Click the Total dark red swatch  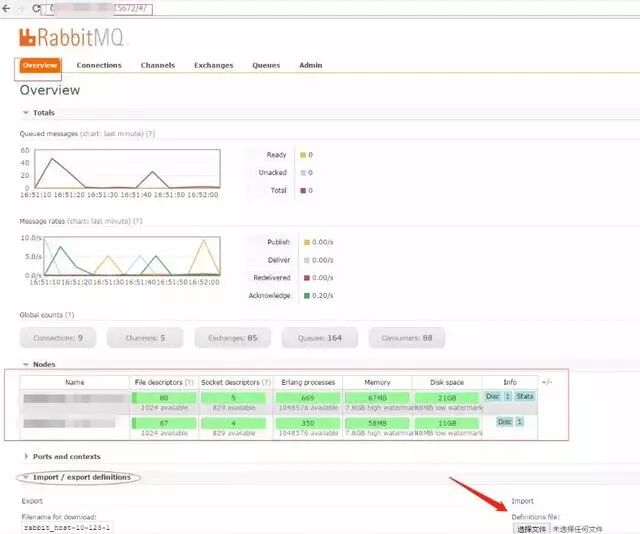click(x=303, y=191)
